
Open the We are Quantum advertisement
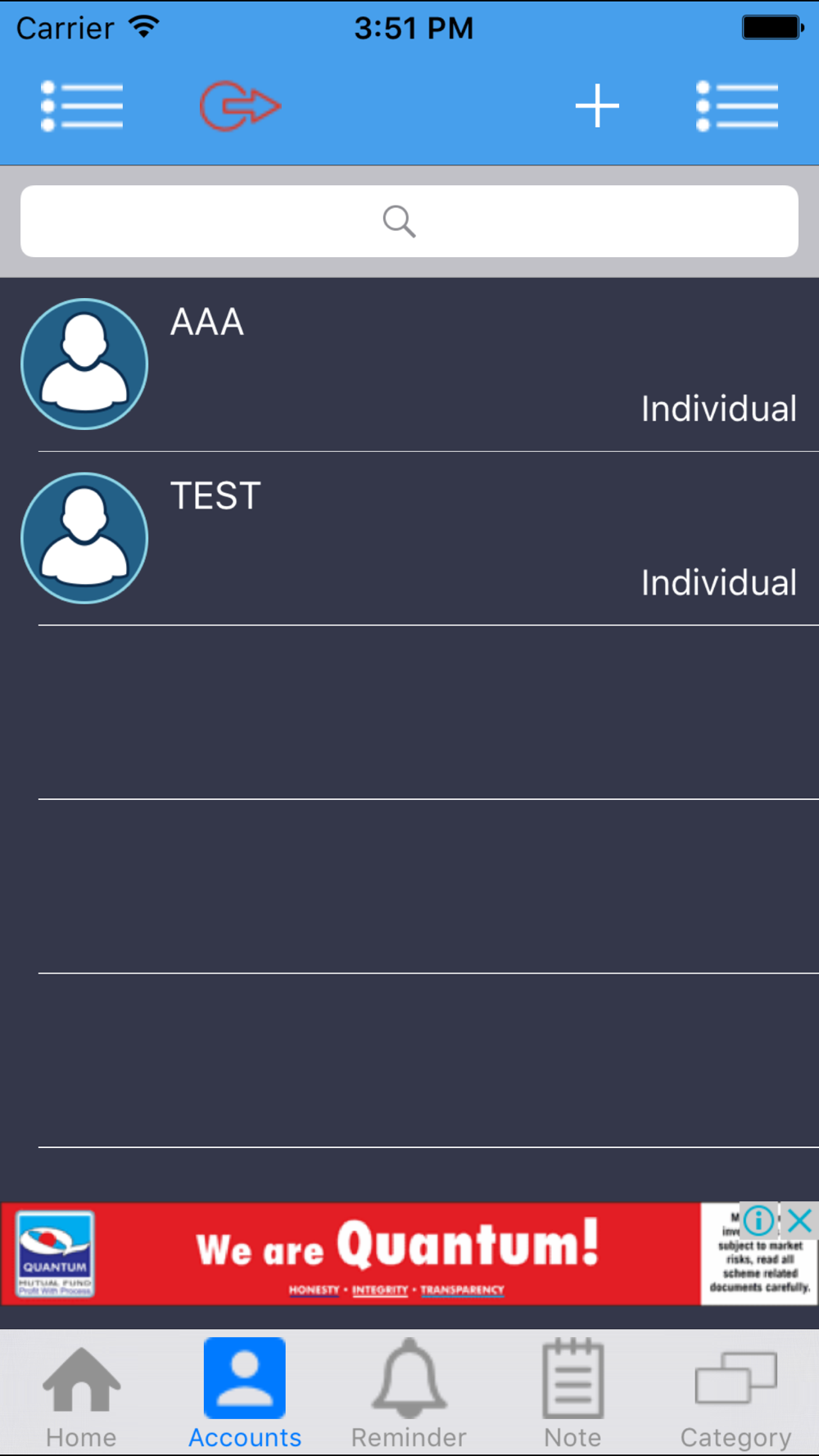pyautogui.click(x=398, y=1254)
